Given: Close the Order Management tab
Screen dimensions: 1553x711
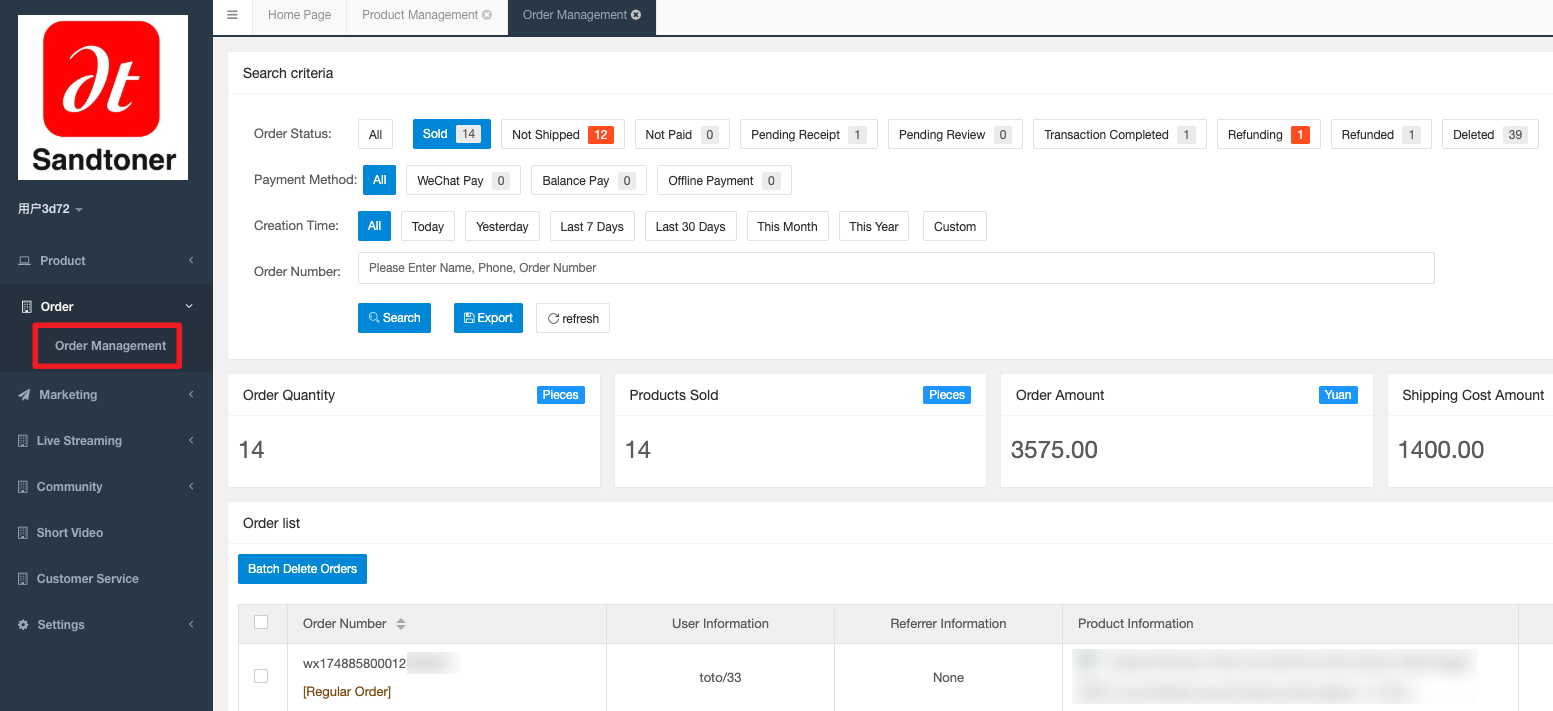Looking at the screenshot, I should point(636,15).
